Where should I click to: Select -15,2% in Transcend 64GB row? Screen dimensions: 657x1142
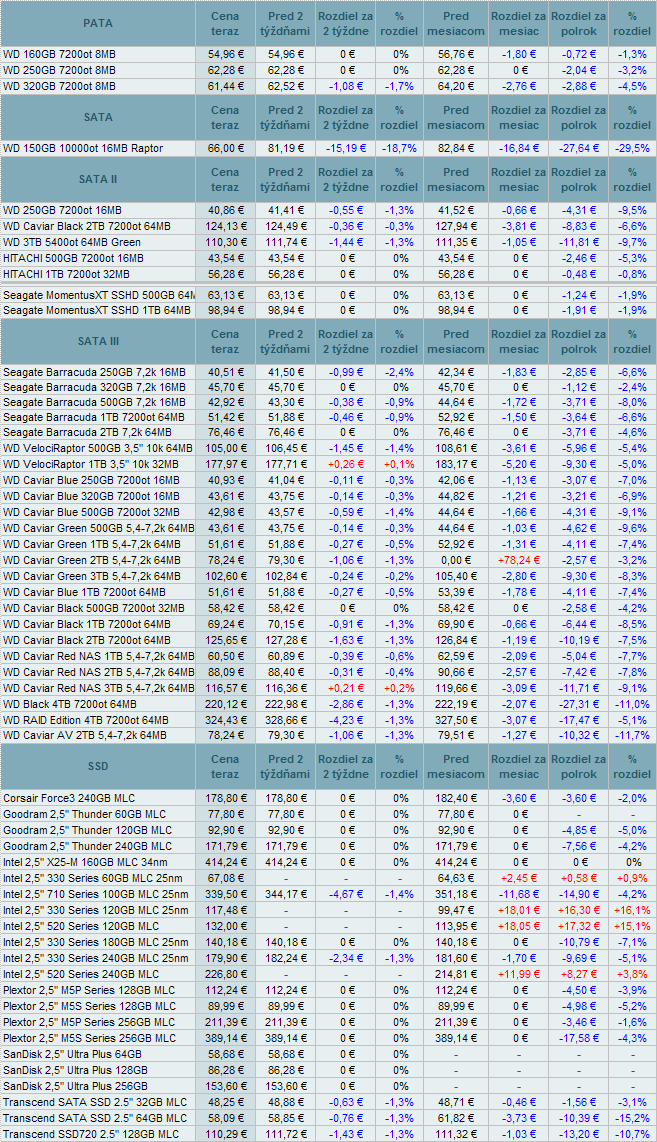coord(632,1119)
